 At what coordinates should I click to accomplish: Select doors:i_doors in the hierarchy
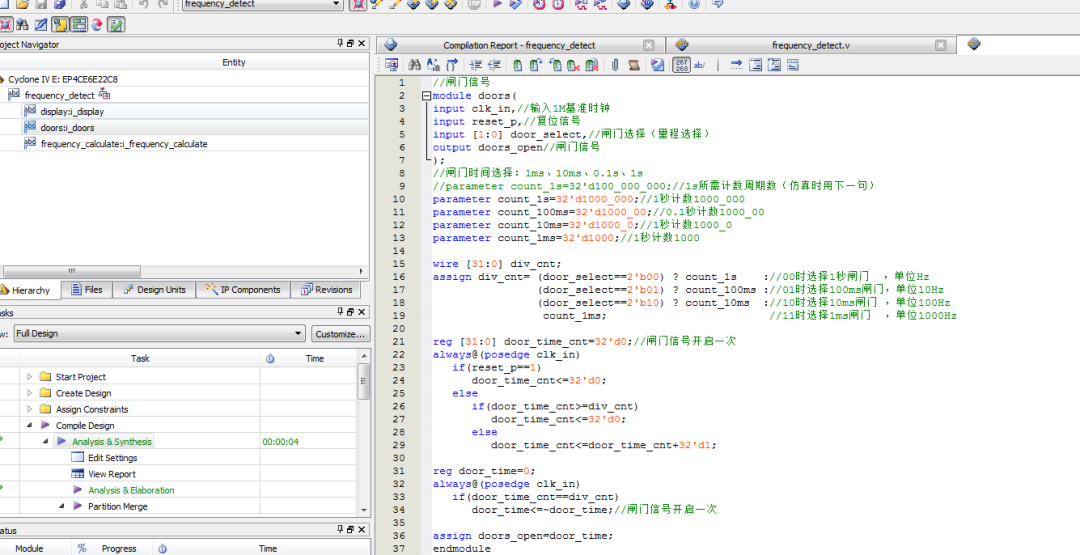click(x=67, y=128)
